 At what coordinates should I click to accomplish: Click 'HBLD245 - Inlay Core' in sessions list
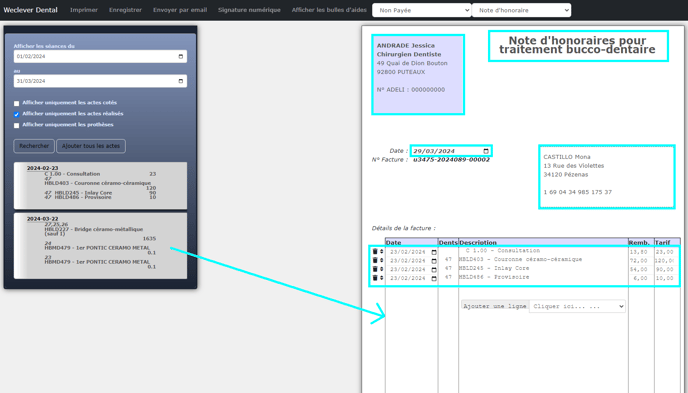pyautogui.click(x=83, y=193)
